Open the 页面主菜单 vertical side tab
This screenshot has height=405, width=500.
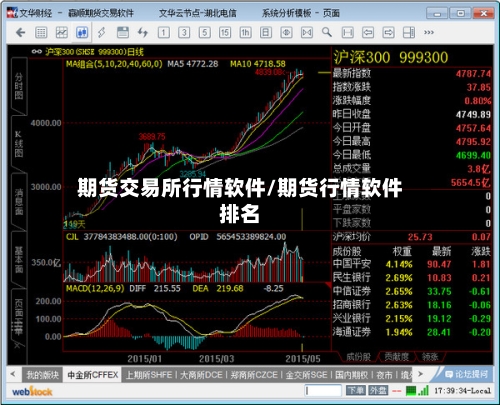19,317
